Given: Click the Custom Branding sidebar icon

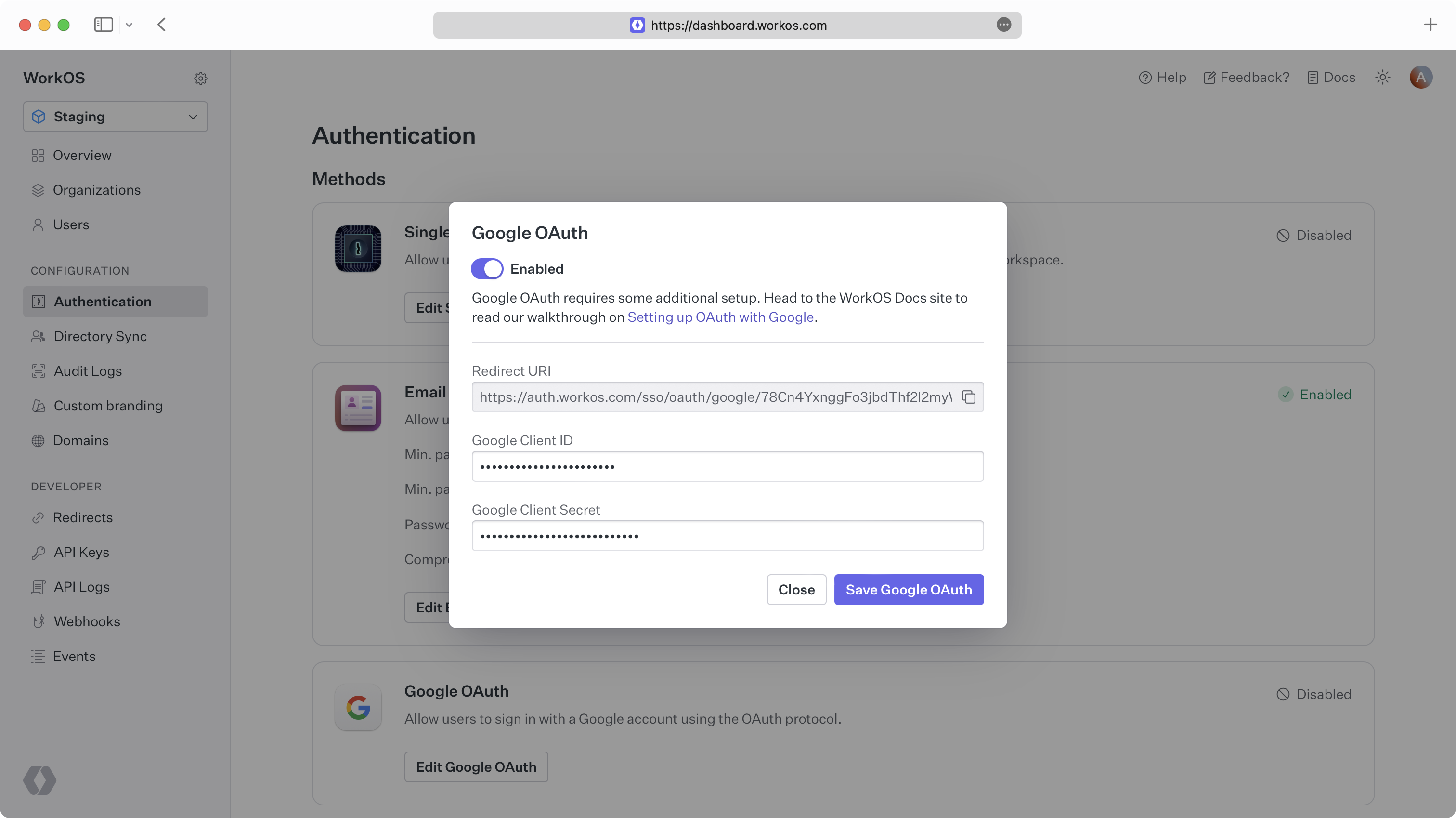Looking at the screenshot, I should pos(38,405).
